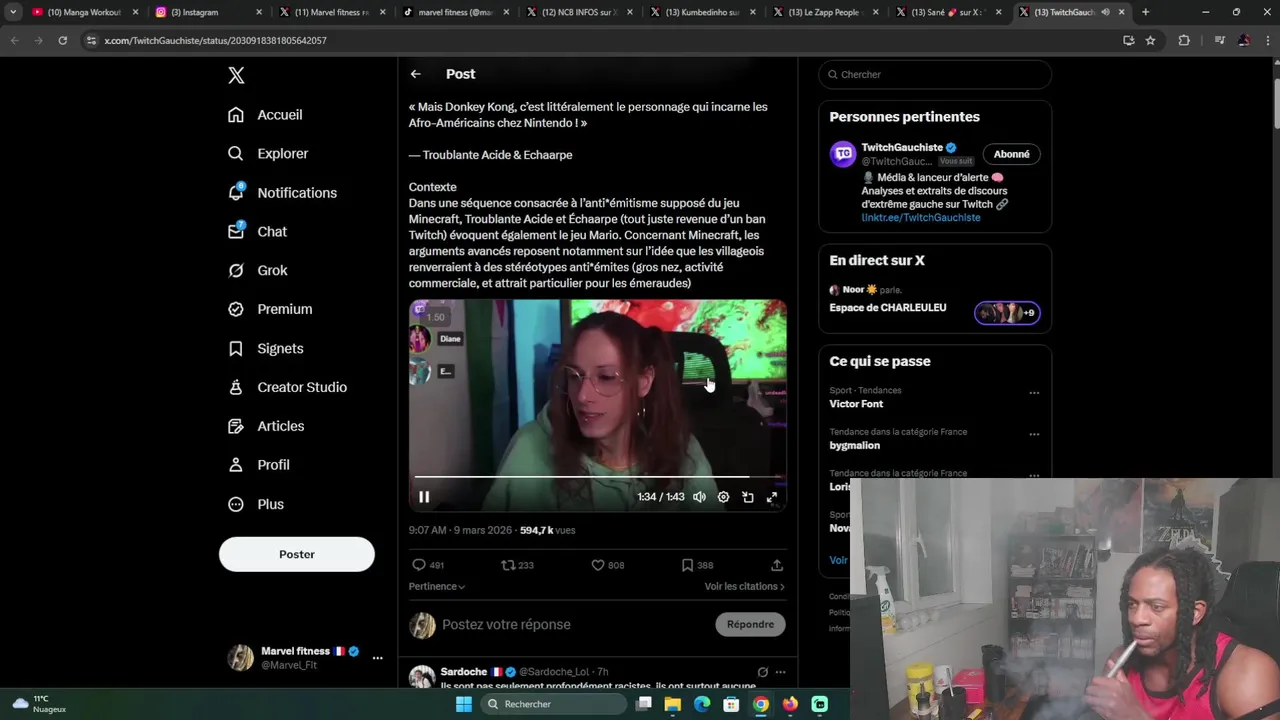Image resolution: width=1280 pixels, height=720 pixels.
Task: Seek on the video progress bar
Action: coord(598,477)
